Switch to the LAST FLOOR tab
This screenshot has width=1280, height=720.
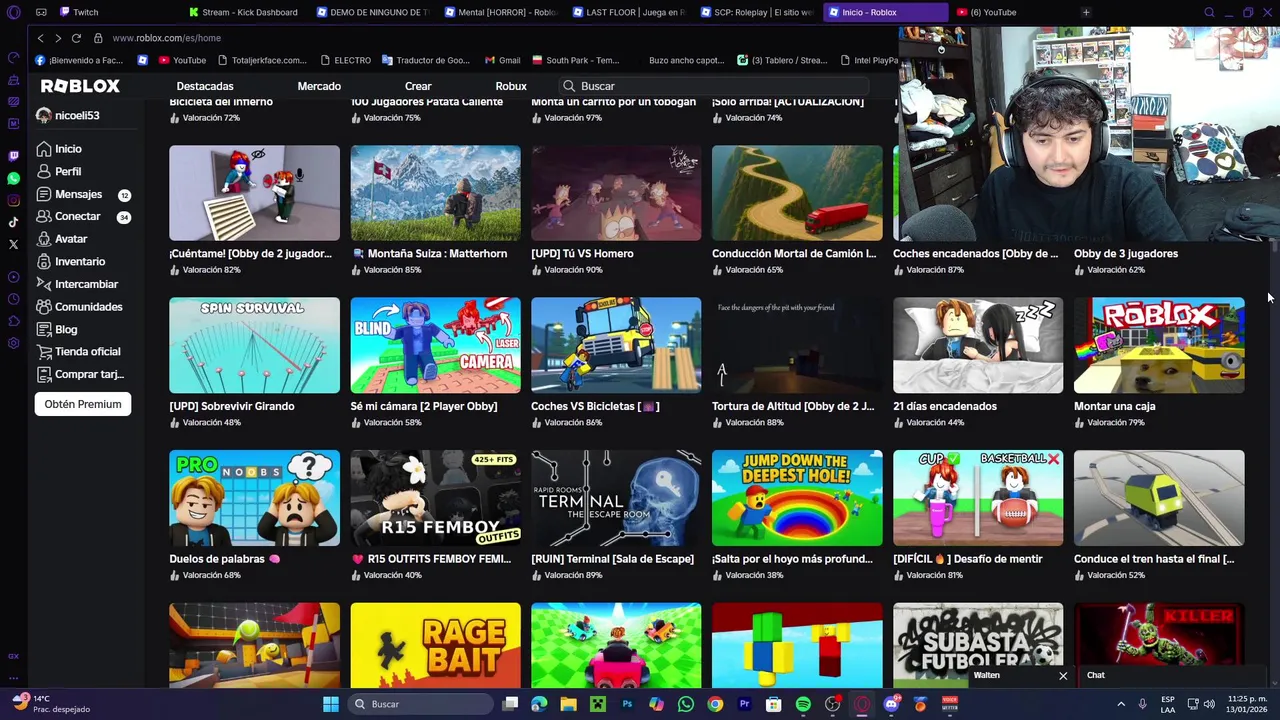pos(630,12)
